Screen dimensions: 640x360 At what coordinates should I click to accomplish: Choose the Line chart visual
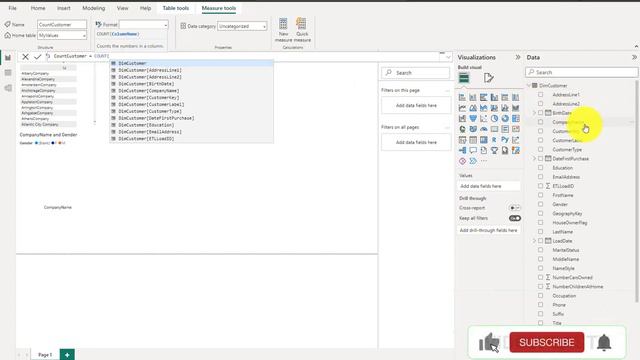tap(462, 108)
